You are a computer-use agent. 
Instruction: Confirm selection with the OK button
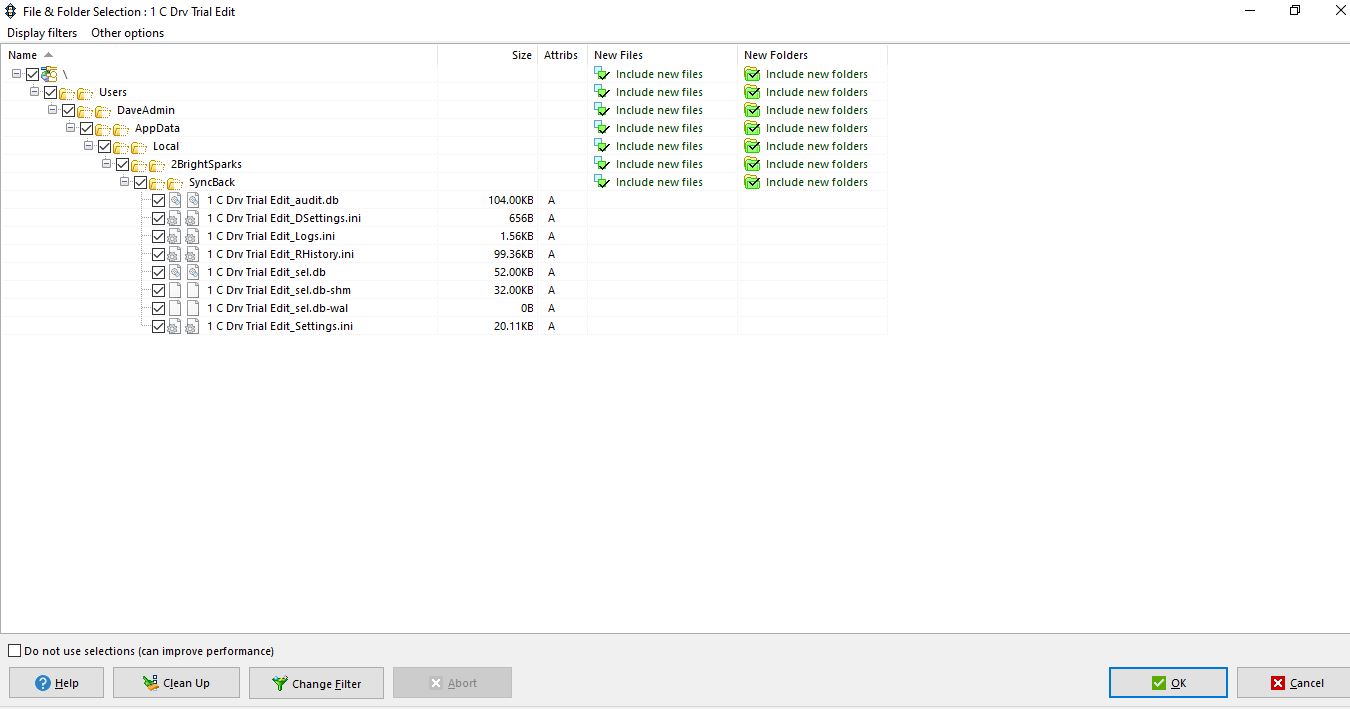tap(1168, 683)
